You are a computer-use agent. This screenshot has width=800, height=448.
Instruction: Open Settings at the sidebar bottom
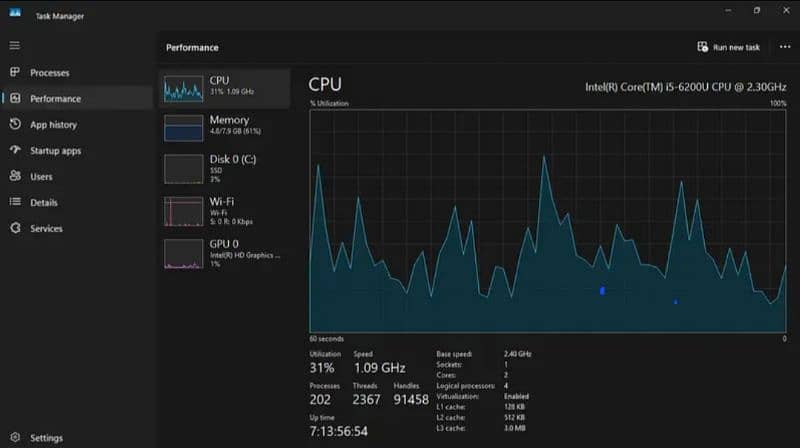15,438
